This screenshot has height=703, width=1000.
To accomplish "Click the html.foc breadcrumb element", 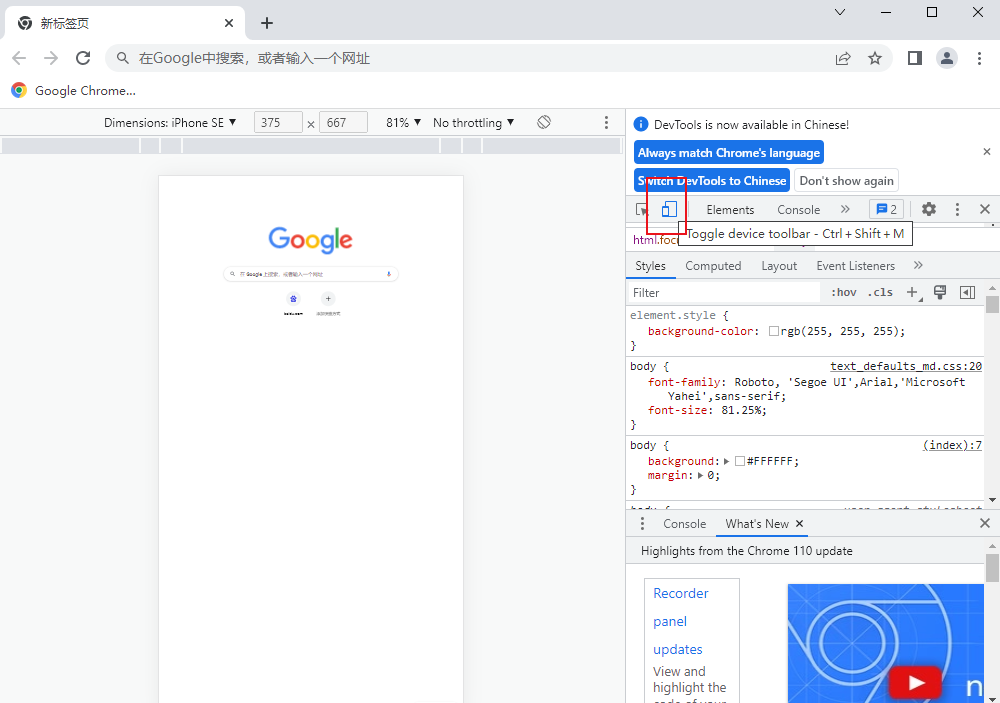I will point(656,240).
